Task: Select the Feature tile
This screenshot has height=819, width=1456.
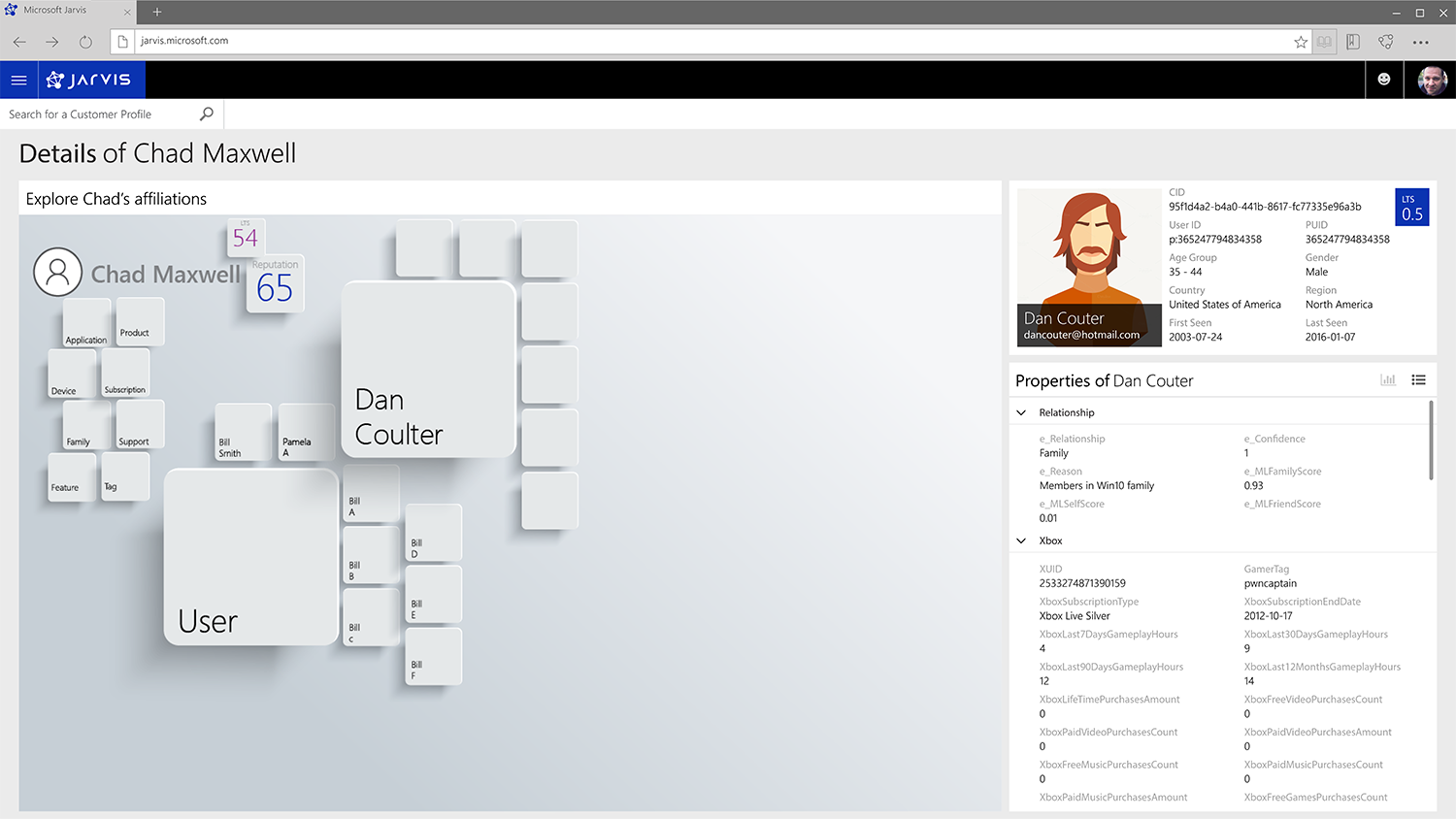Action: (x=72, y=476)
